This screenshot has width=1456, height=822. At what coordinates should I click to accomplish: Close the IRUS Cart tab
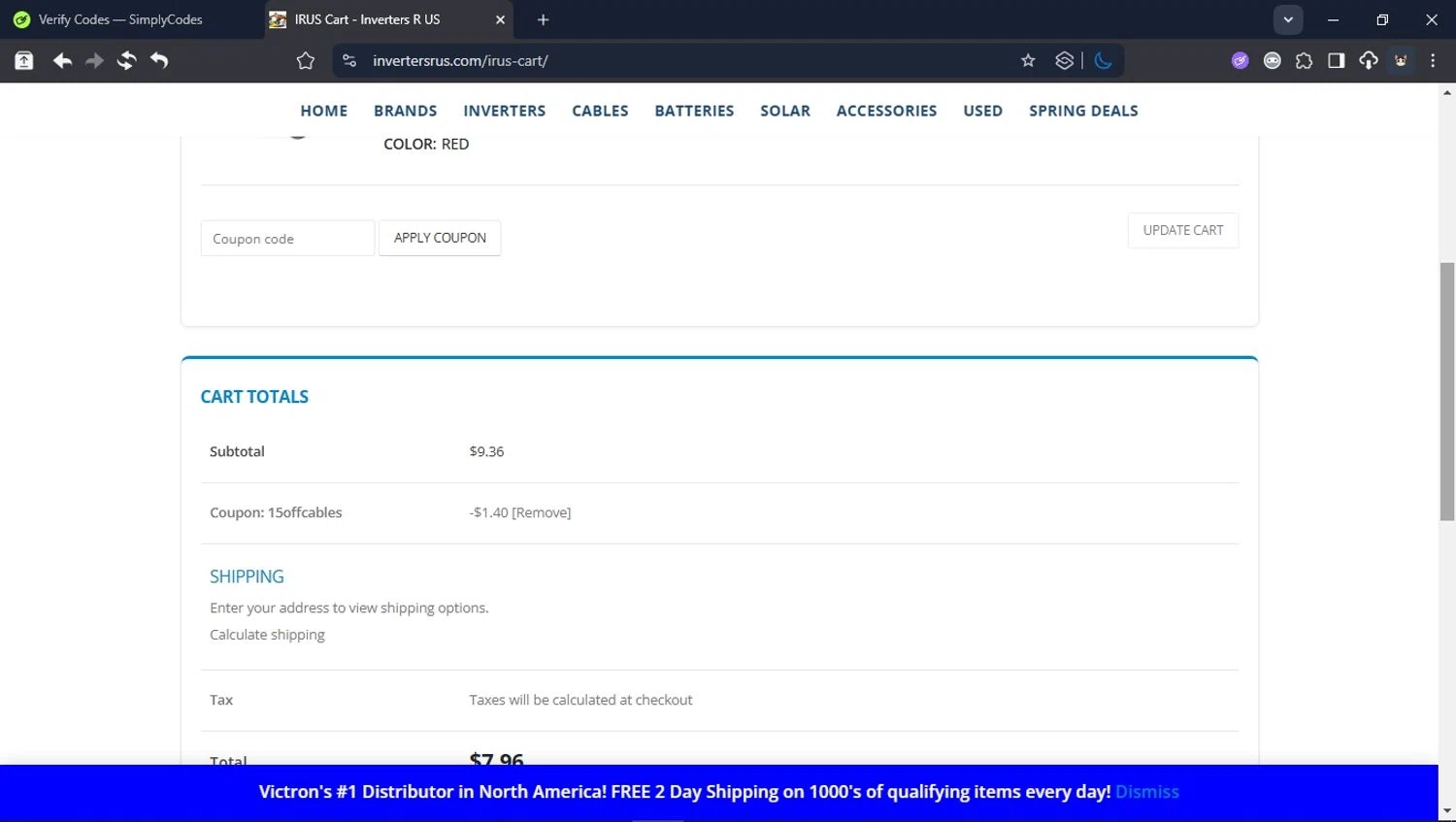500,19
